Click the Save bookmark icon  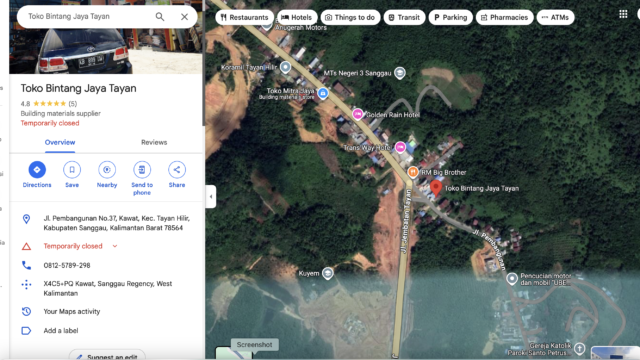tap(72, 169)
